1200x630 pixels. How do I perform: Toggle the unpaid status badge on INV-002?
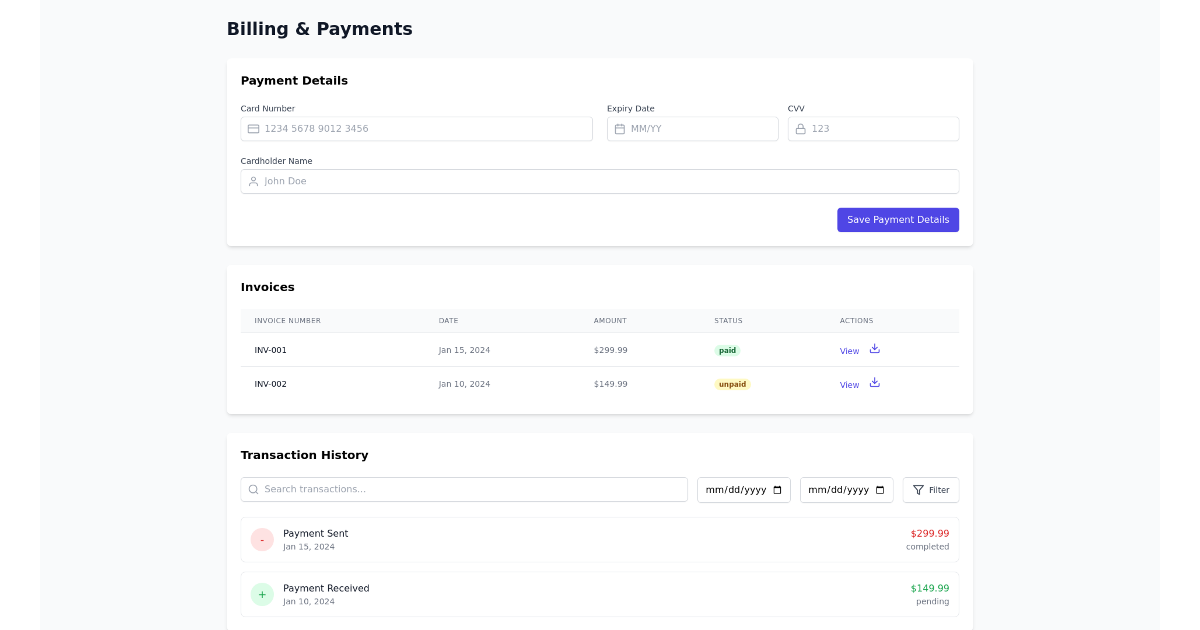coord(731,384)
